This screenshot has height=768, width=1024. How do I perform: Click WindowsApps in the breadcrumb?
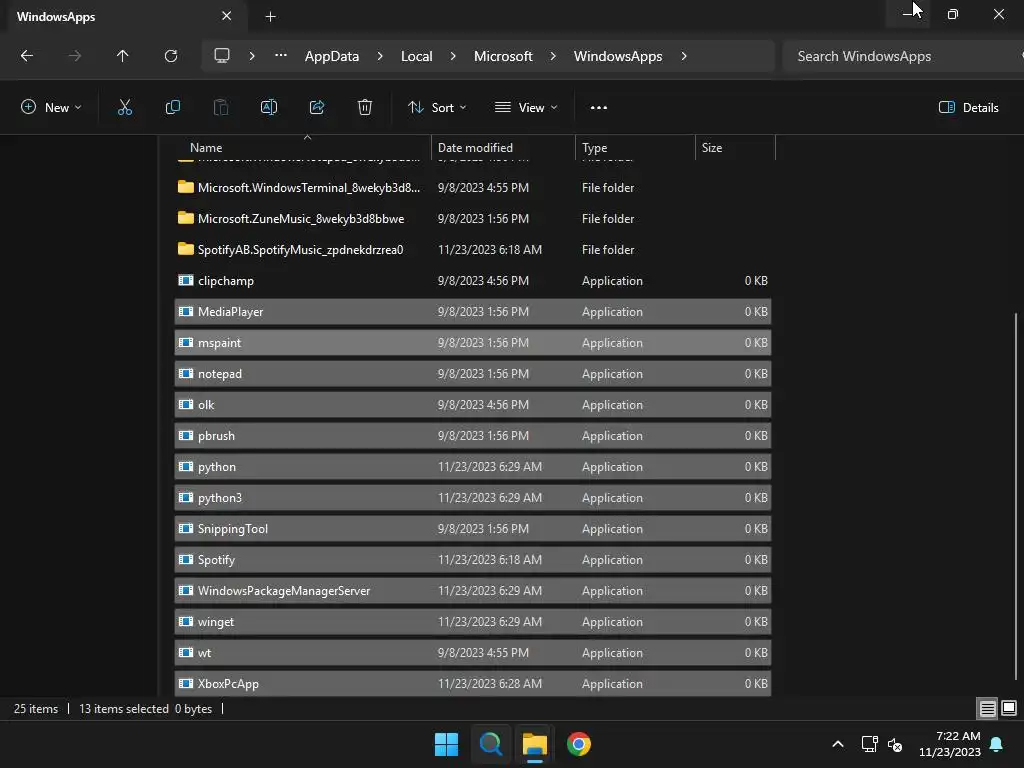618,56
